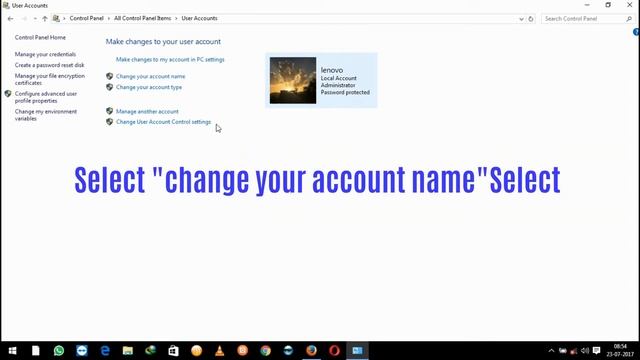
Task: Open Microsoft Store from taskbar
Action: (173, 351)
